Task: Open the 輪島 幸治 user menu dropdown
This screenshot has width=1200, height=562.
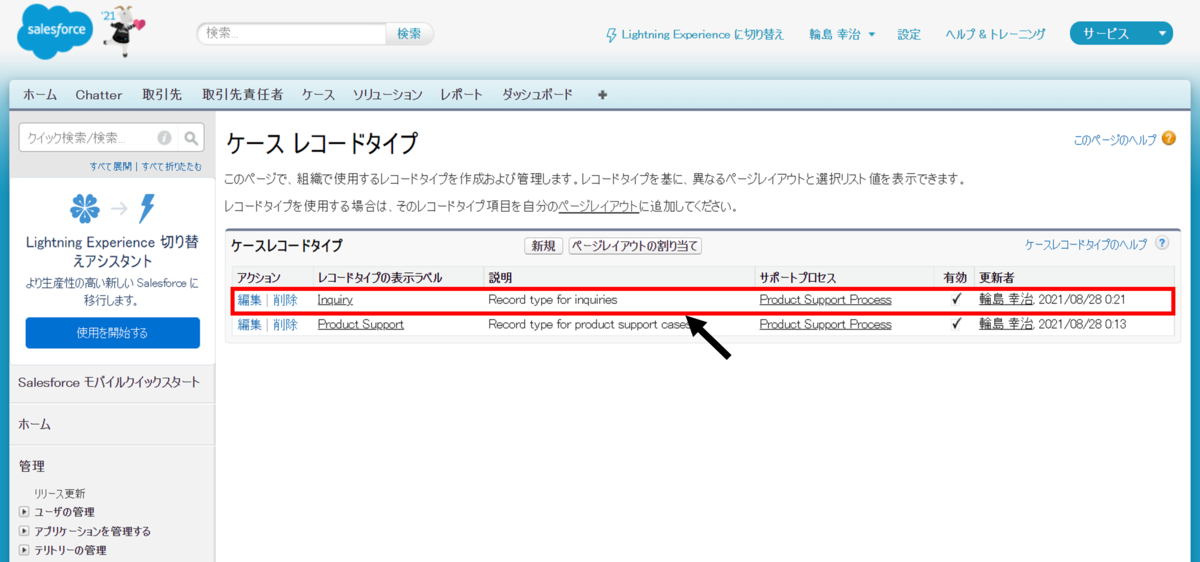Action: pos(842,34)
